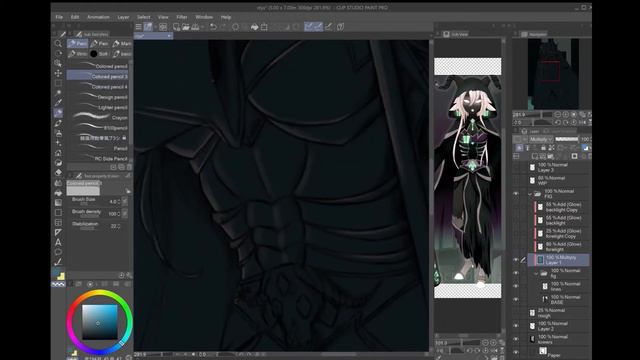This screenshot has height=360, width=640.
Task: Choose the Design pencil sub tool
Action: 98,97
